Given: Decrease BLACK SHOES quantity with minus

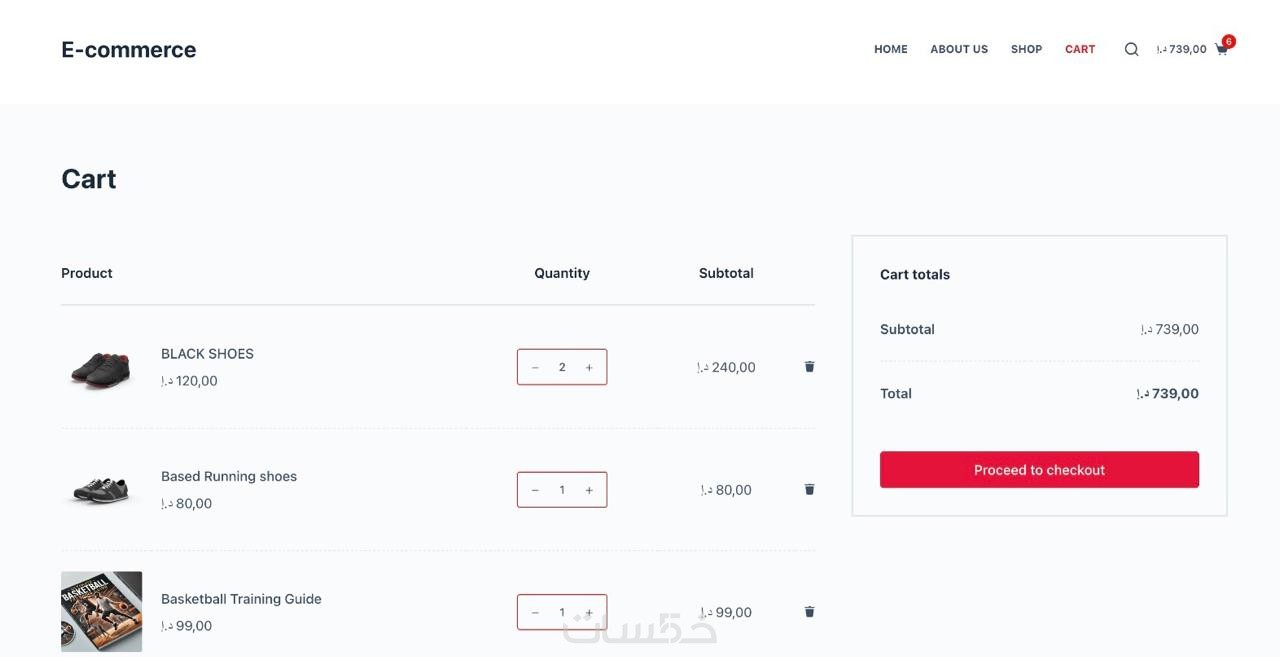Looking at the screenshot, I should click(x=535, y=367).
